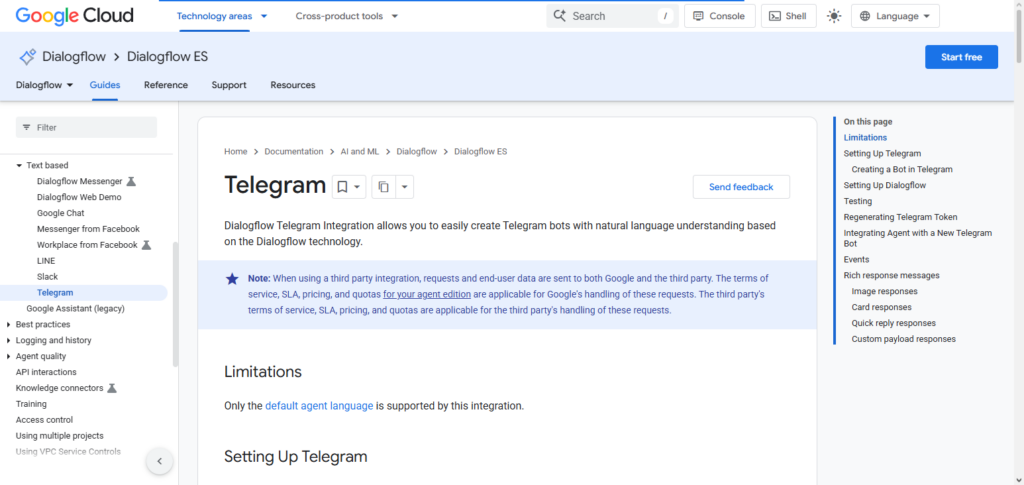Open Slack integration in sidebar

(48, 277)
